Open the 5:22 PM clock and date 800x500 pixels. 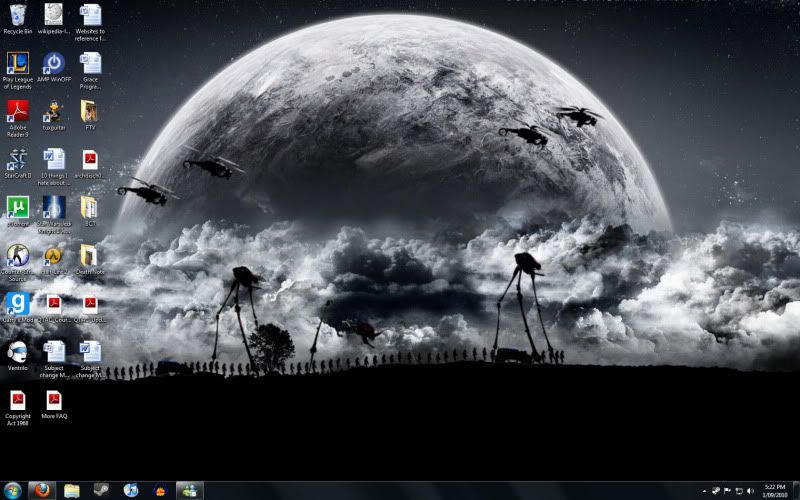tap(774, 491)
